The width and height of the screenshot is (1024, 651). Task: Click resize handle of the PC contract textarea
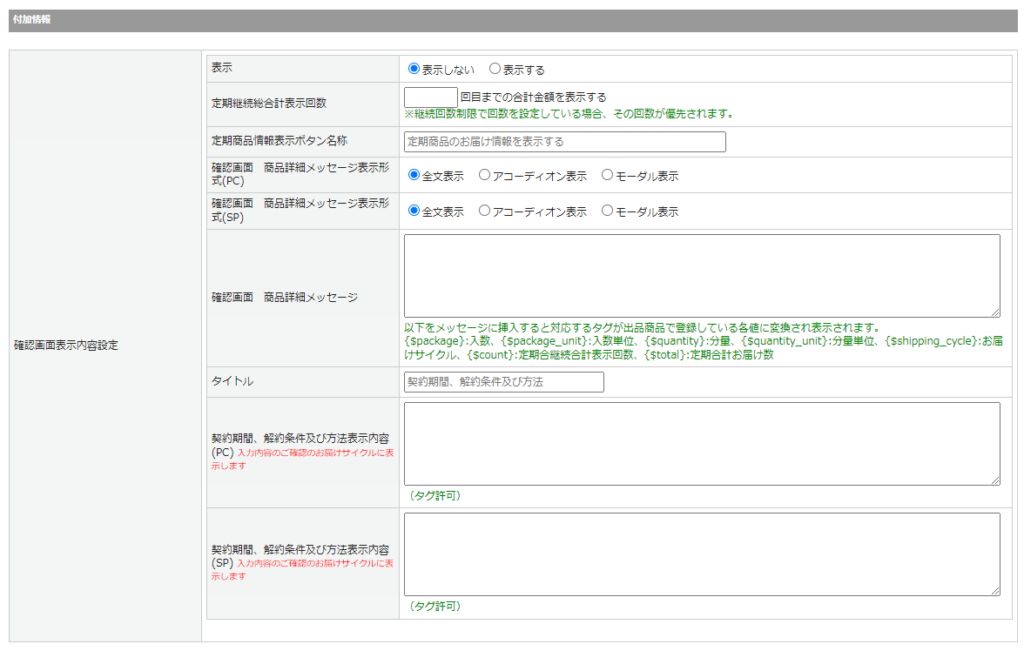[x=995, y=480]
